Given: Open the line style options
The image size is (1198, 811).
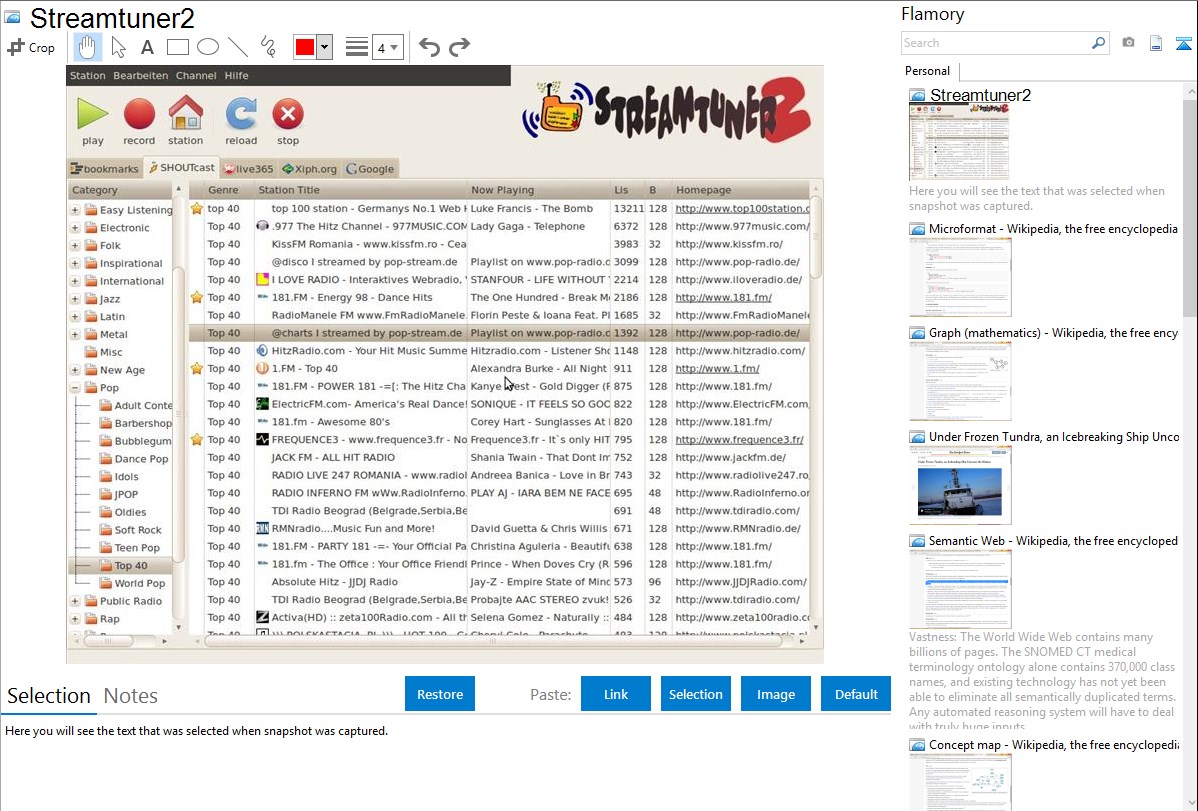Looking at the screenshot, I should click(x=357, y=47).
